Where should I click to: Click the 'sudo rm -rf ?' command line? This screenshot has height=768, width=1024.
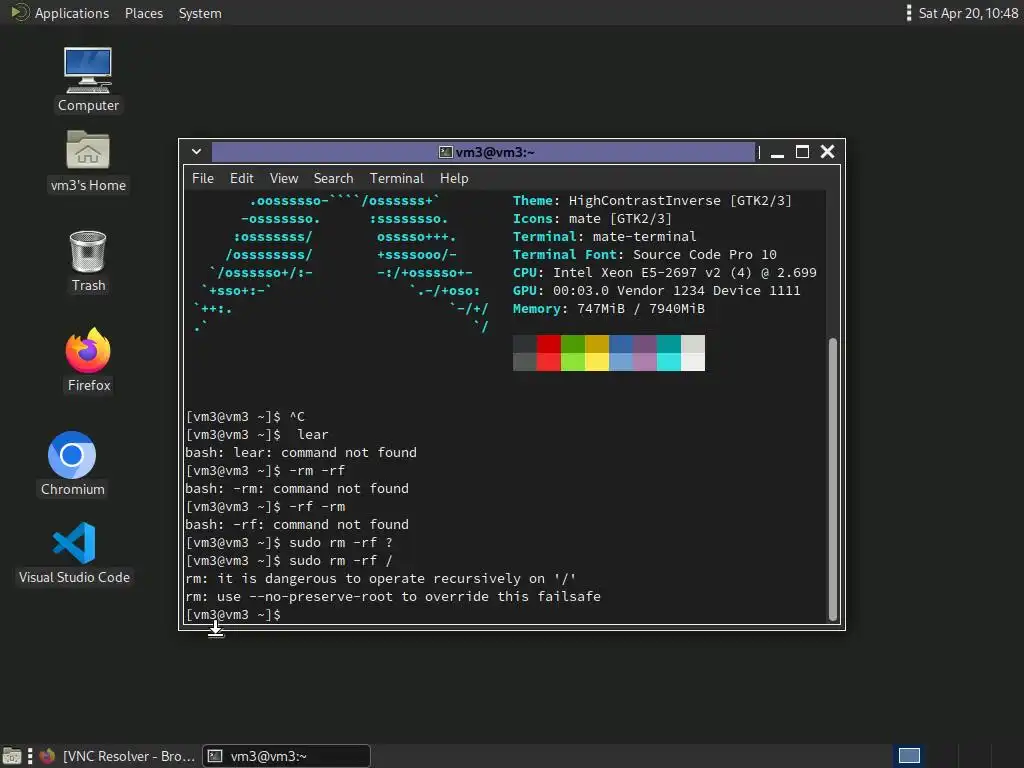(289, 543)
